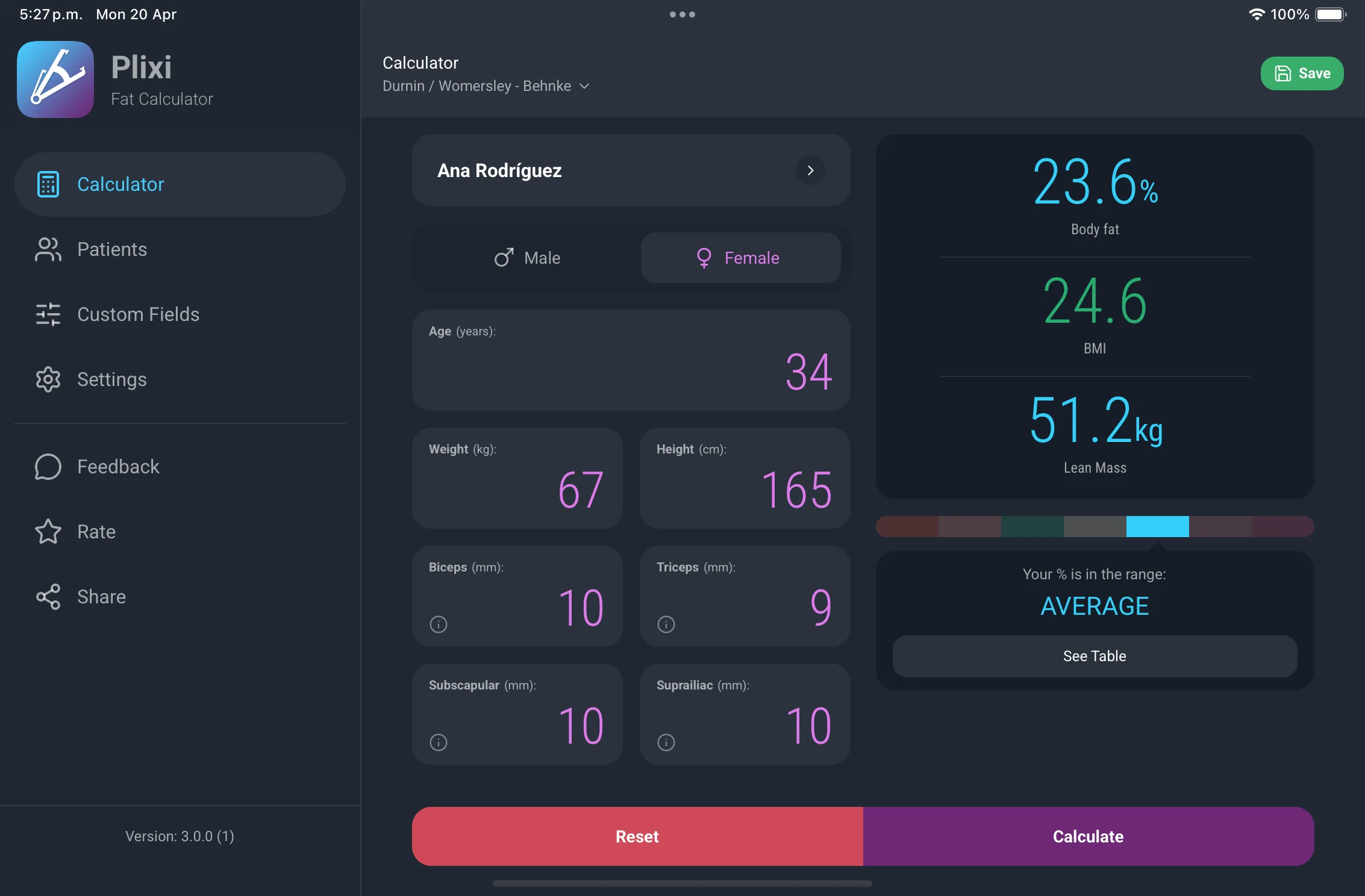1365x896 pixels.
Task: Click the Save button
Action: click(1302, 73)
